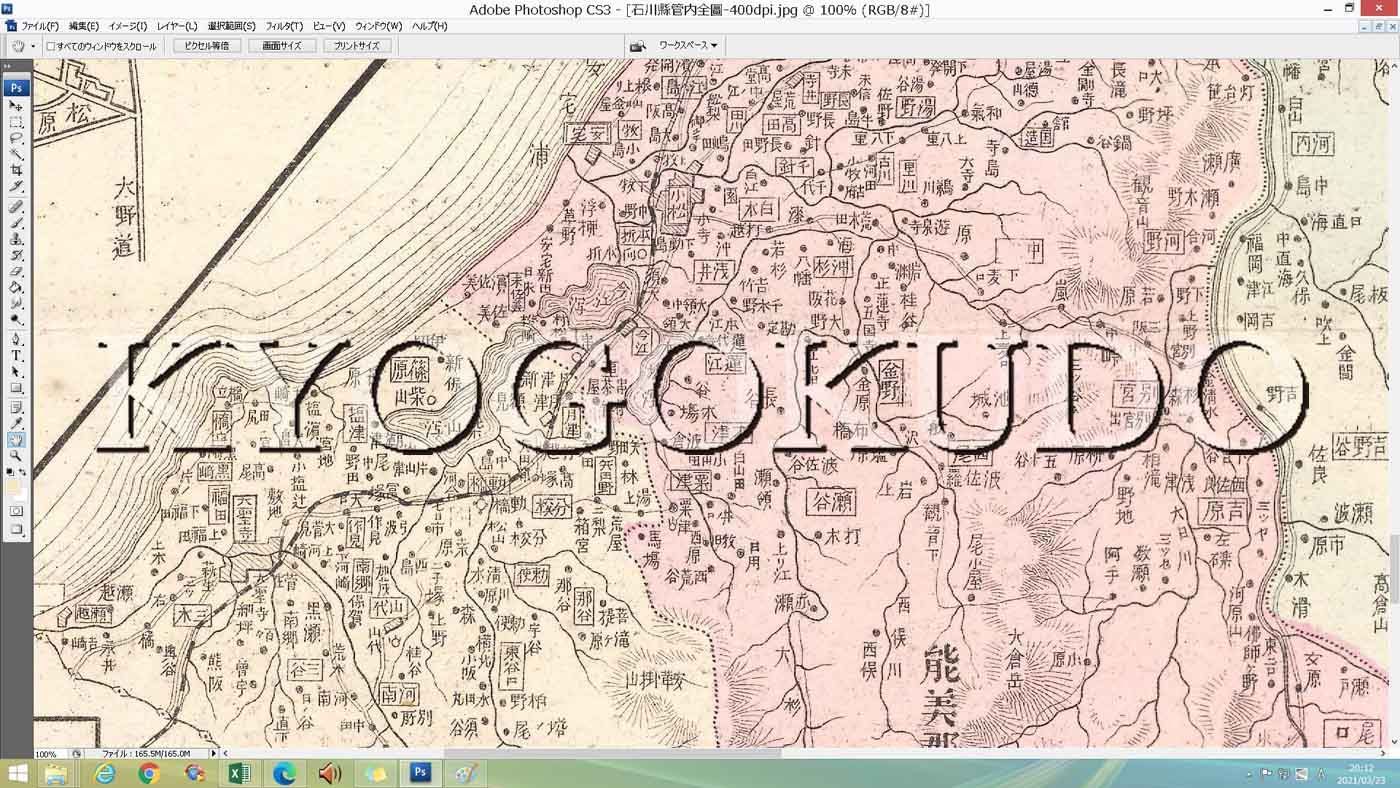This screenshot has height=788, width=1400.
Task: Select the Type tool
Action: click(x=16, y=355)
